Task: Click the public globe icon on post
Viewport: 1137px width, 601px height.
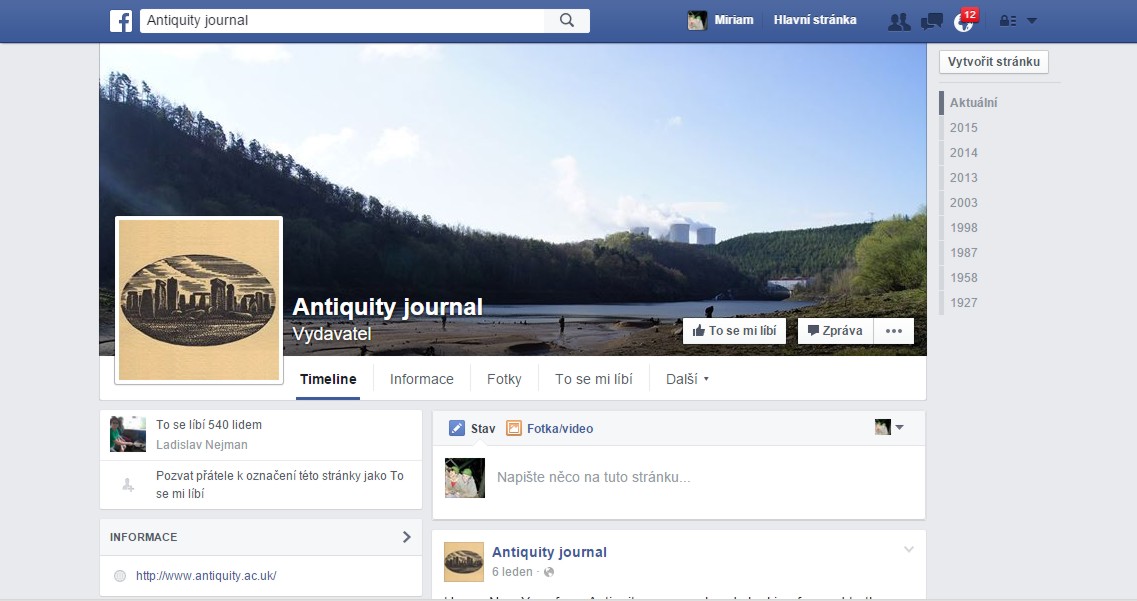Action: [549, 573]
